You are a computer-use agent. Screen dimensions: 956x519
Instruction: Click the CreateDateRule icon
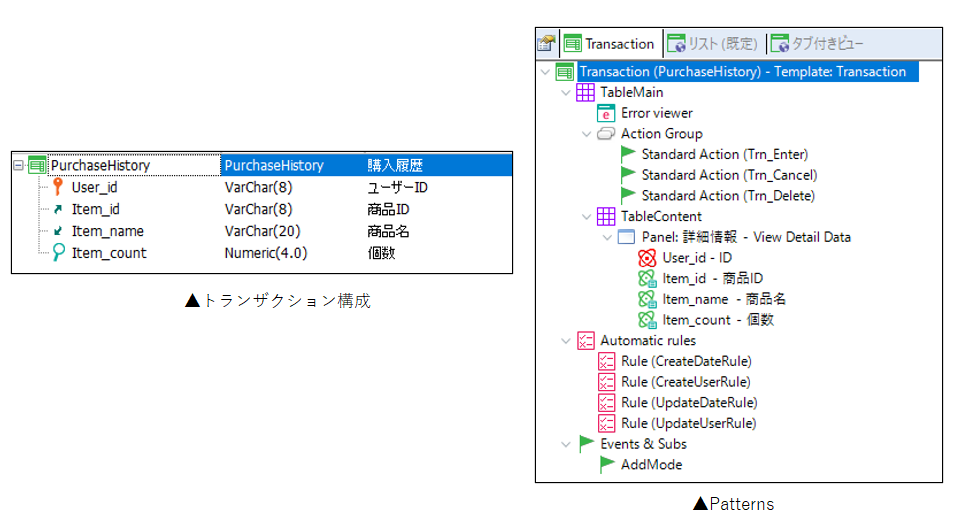coord(606,362)
